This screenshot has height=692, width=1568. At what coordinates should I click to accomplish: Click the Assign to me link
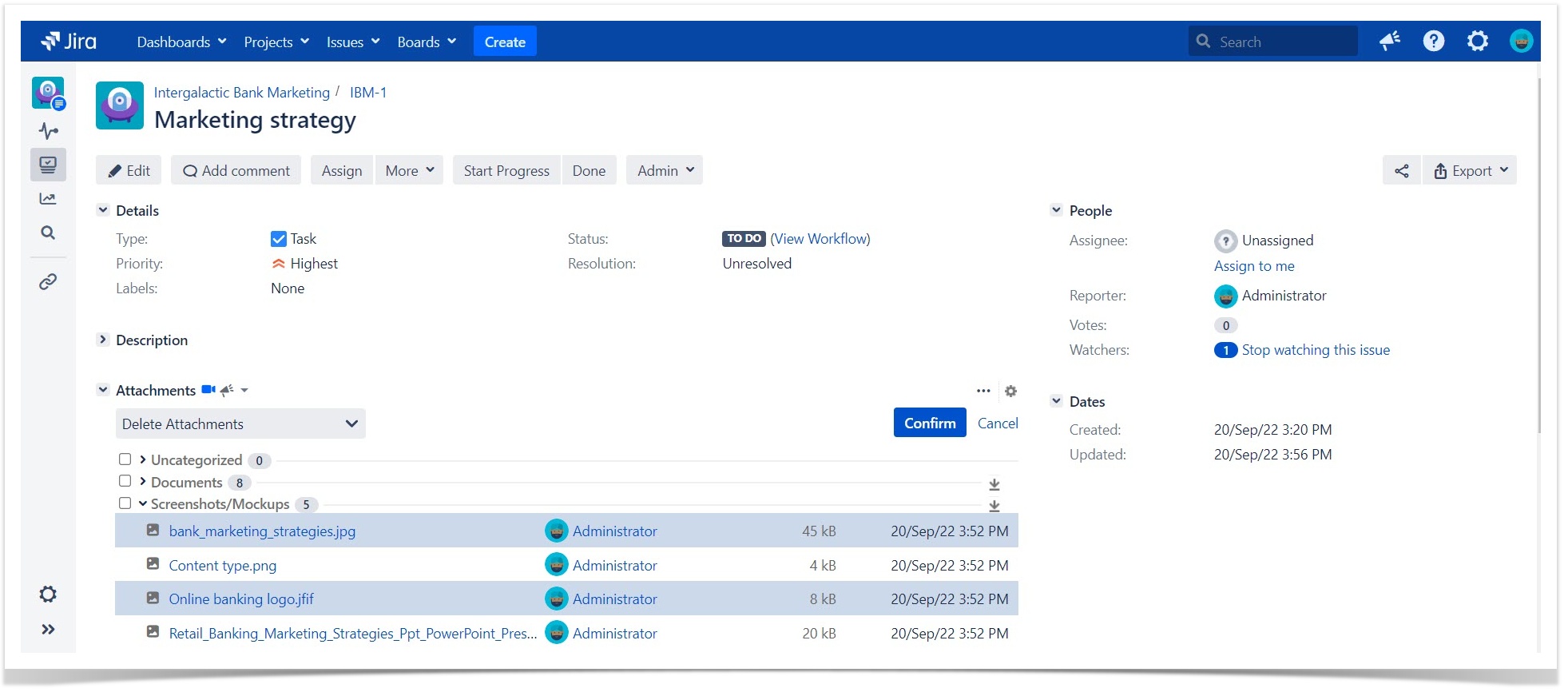(x=1254, y=266)
